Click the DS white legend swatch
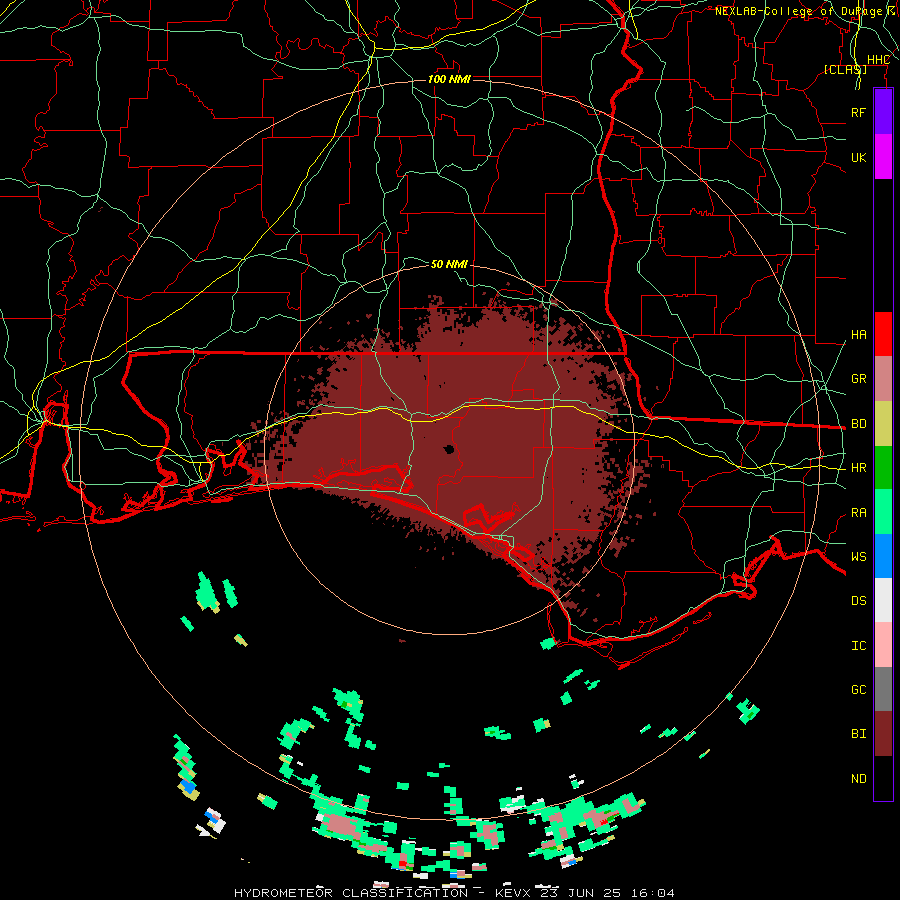 [883, 600]
